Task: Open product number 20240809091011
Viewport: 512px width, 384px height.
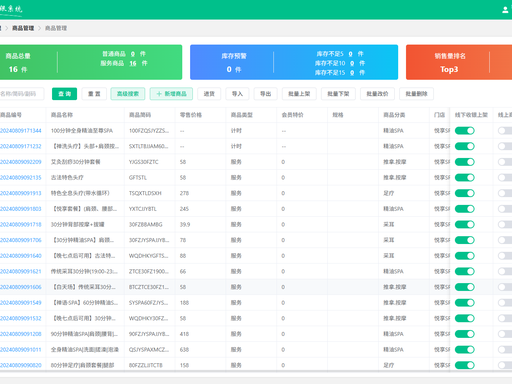Action: [x=21, y=349]
